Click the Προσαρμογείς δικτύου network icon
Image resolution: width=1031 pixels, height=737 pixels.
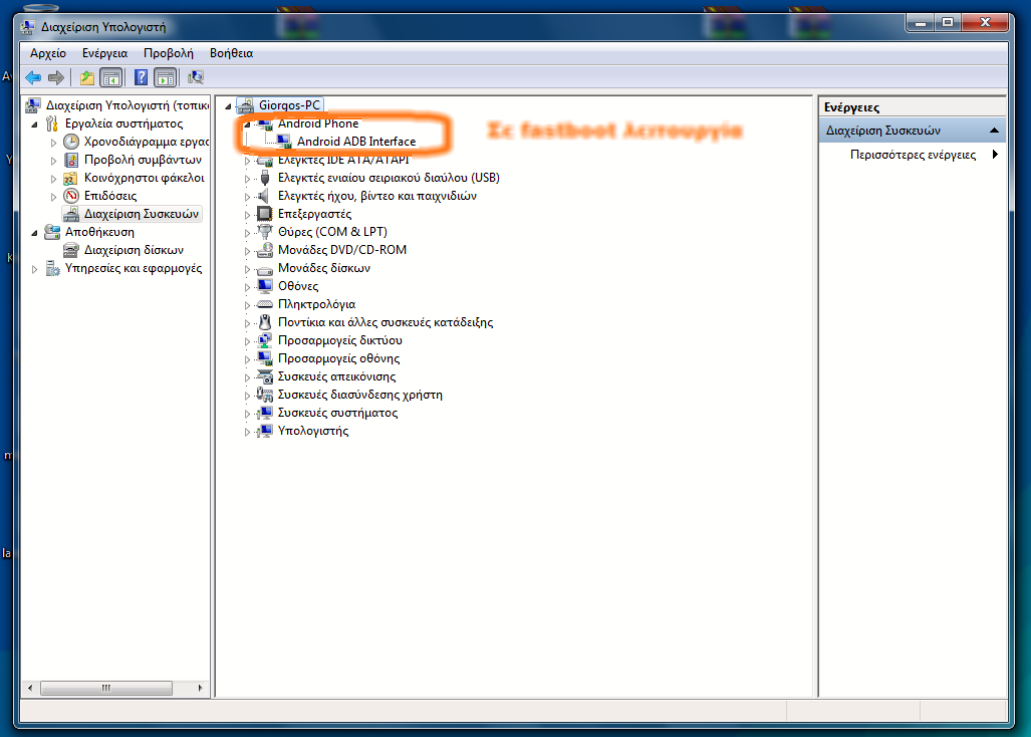(265, 341)
